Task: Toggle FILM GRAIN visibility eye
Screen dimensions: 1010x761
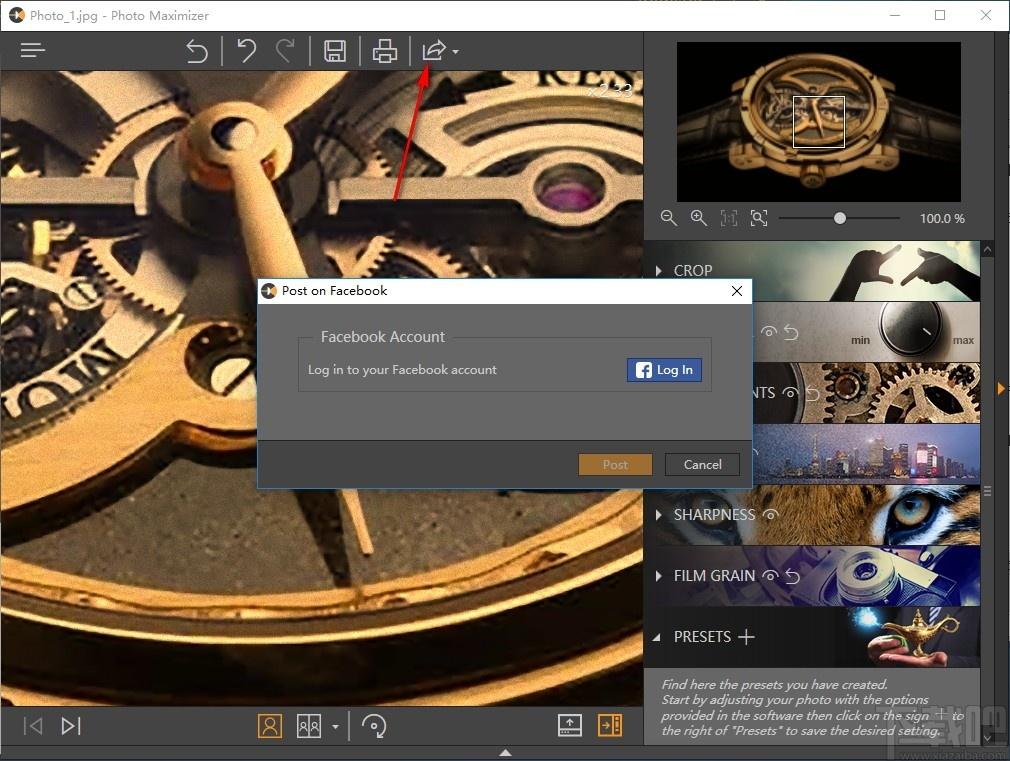Action: click(x=770, y=575)
